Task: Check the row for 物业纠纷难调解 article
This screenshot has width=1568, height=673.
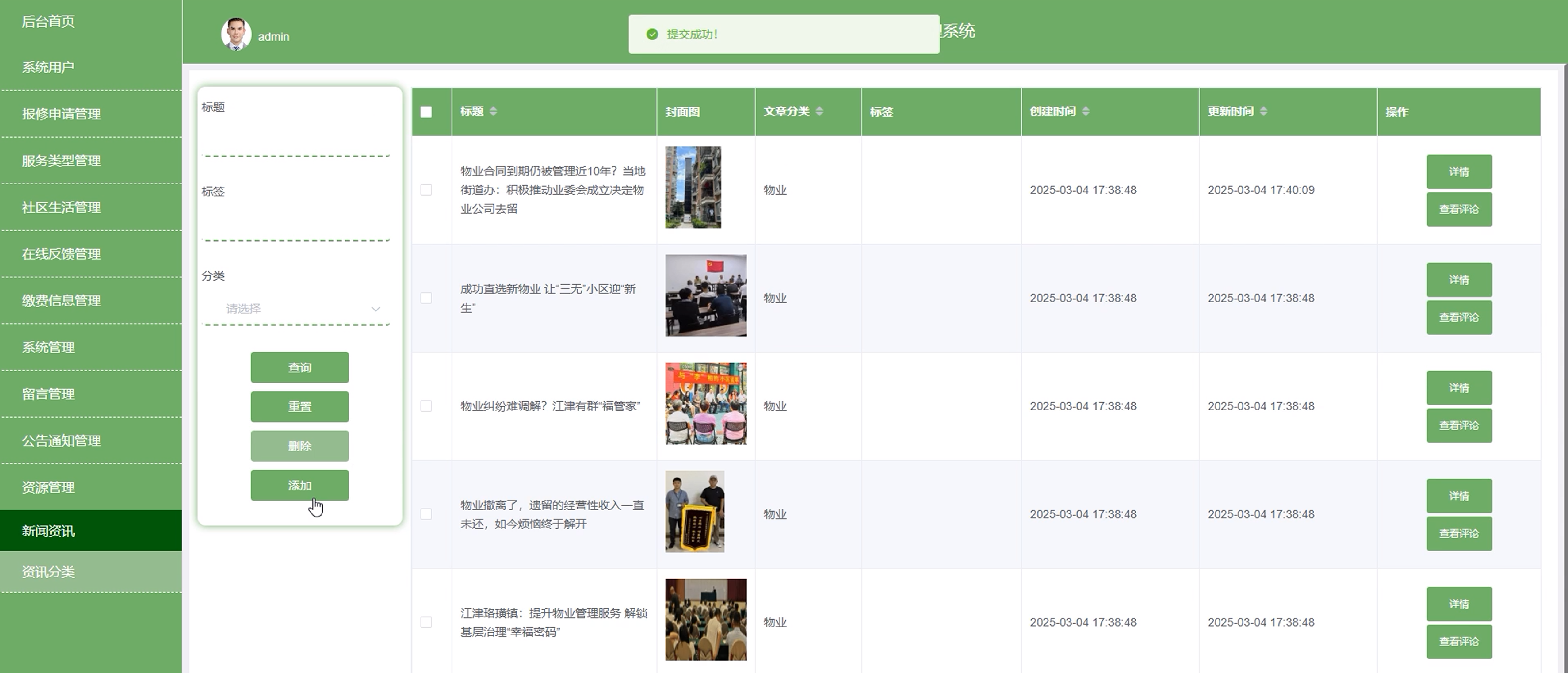Action: pyautogui.click(x=426, y=406)
